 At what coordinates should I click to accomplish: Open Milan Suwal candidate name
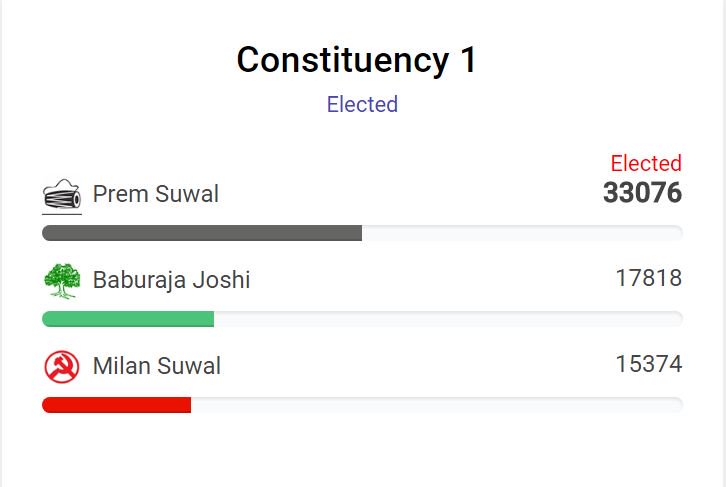tap(156, 366)
